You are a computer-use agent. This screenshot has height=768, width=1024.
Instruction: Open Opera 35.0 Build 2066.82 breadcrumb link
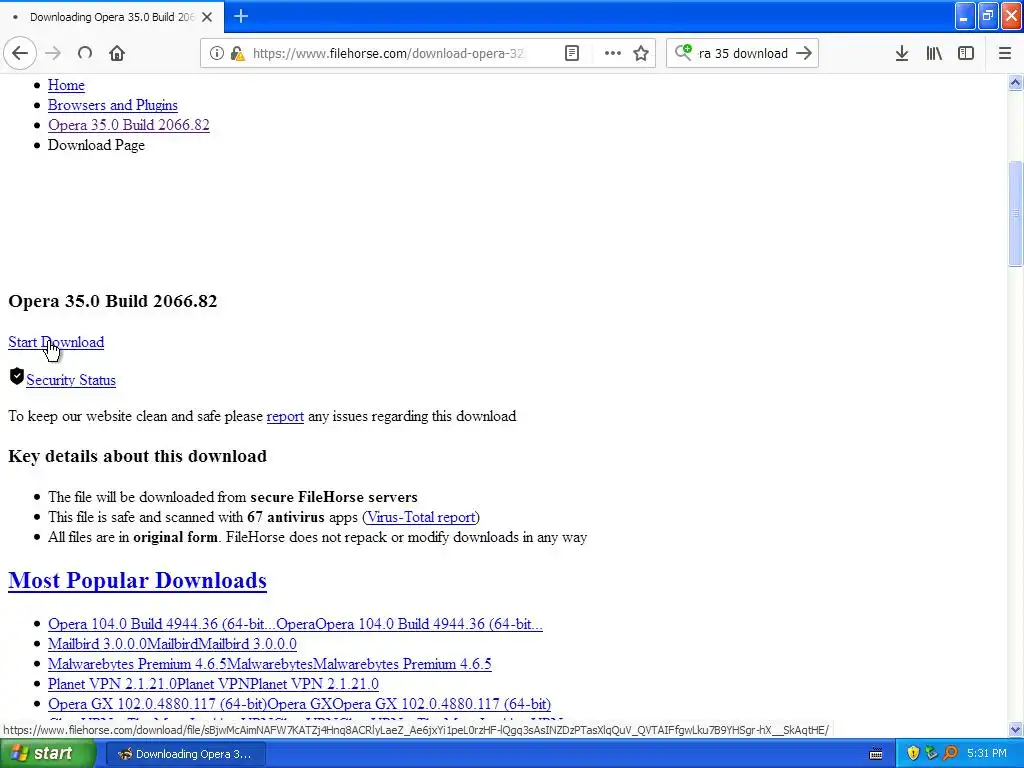click(x=129, y=125)
